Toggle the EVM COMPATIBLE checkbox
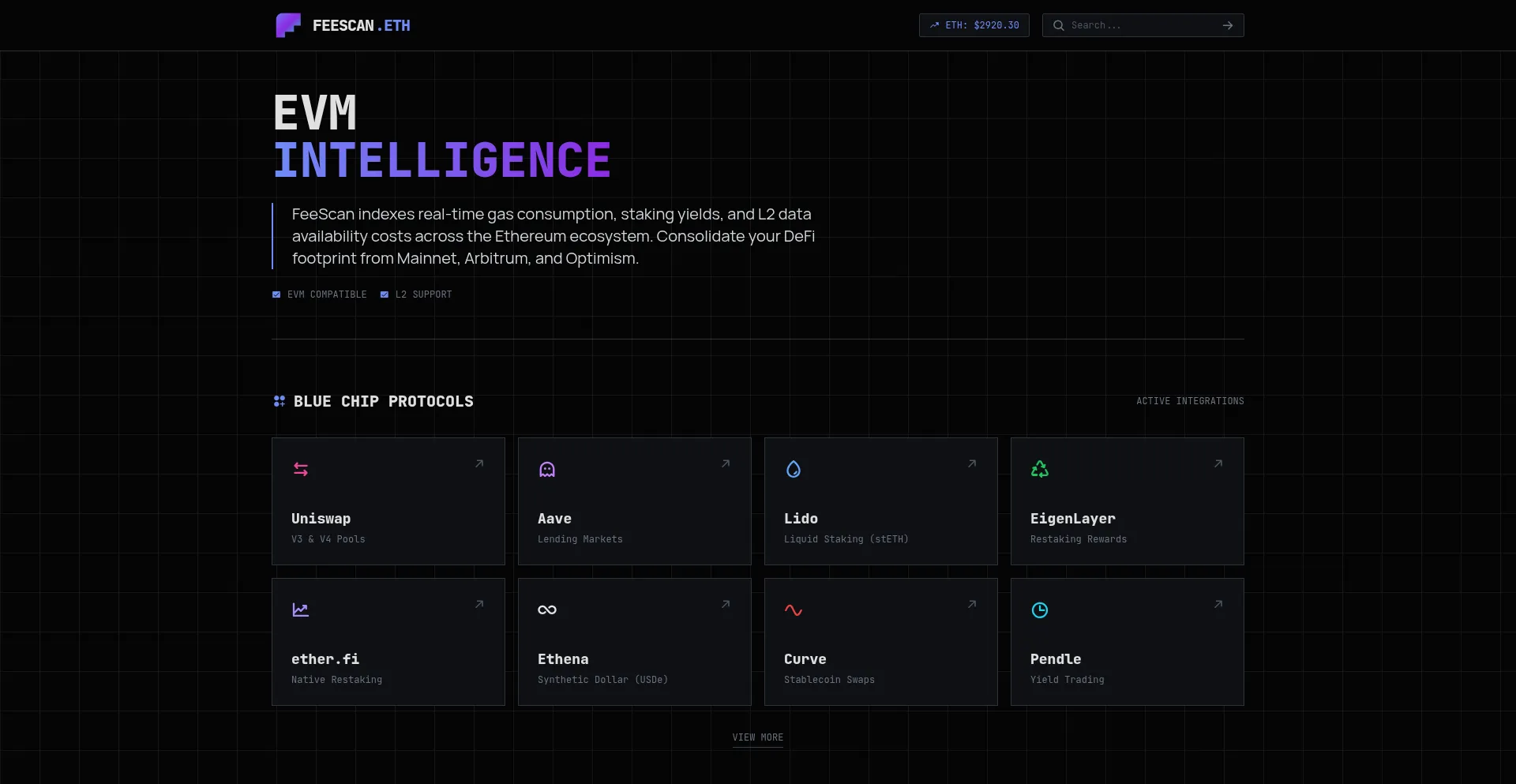 click(276, 294)
